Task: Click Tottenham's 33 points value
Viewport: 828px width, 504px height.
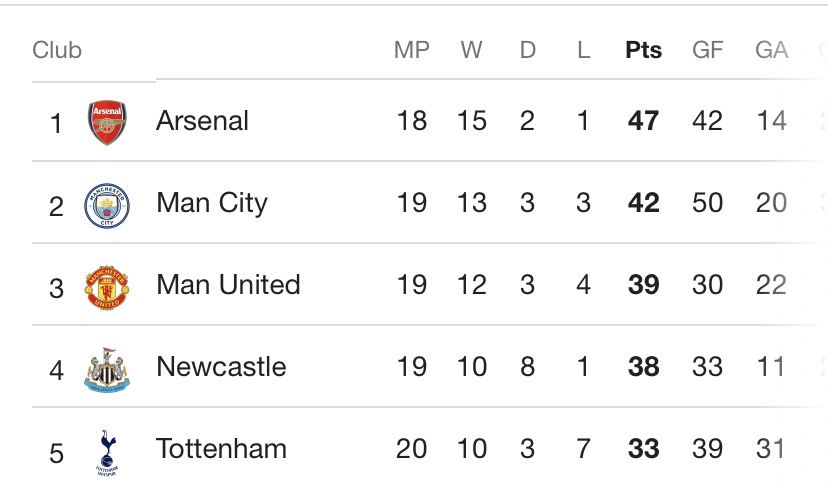Action: tap(643, 449)
